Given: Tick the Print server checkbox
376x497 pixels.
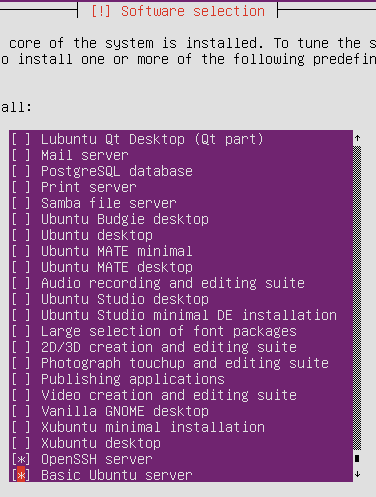Looking at the screenshot, I should [21, 187].
